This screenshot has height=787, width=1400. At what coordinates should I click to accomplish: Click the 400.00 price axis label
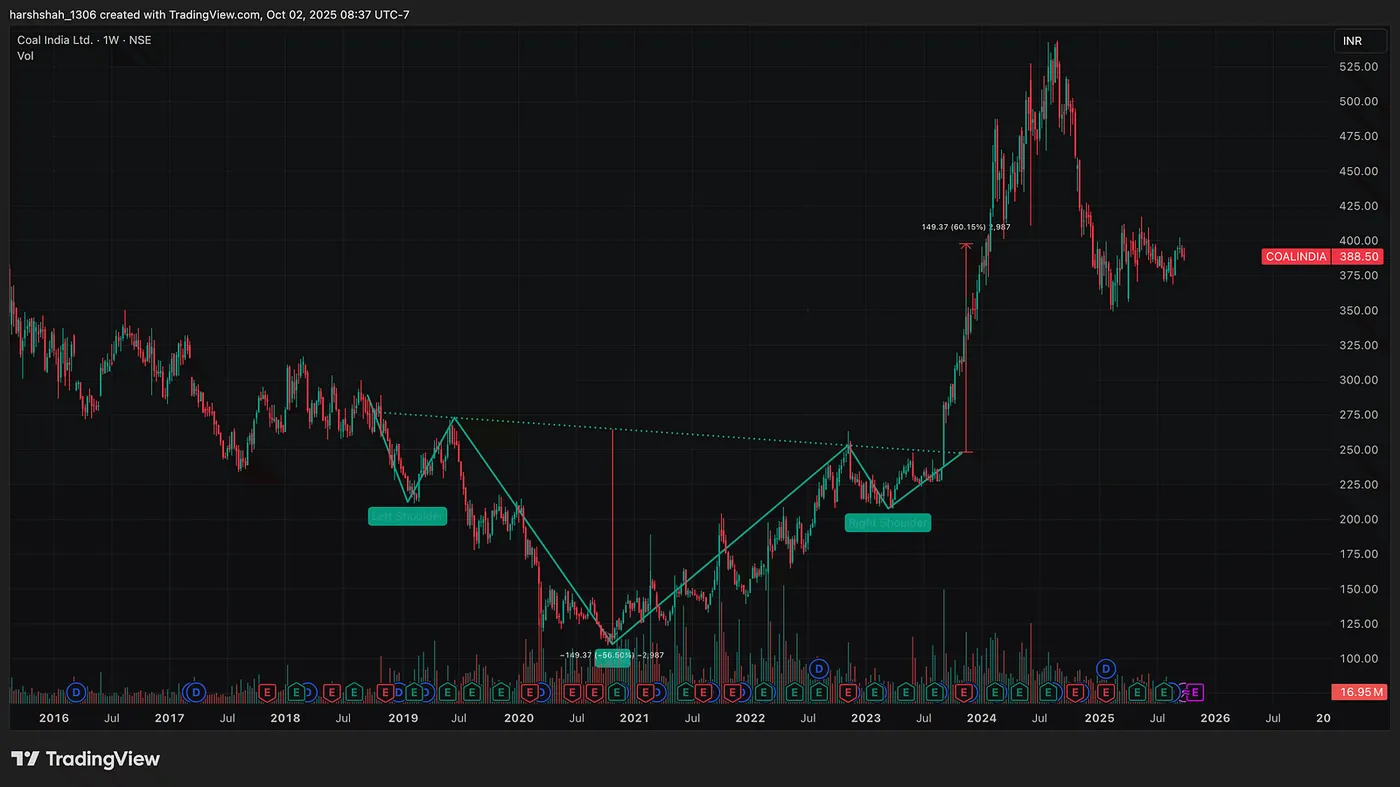[x=1357, y=241]
